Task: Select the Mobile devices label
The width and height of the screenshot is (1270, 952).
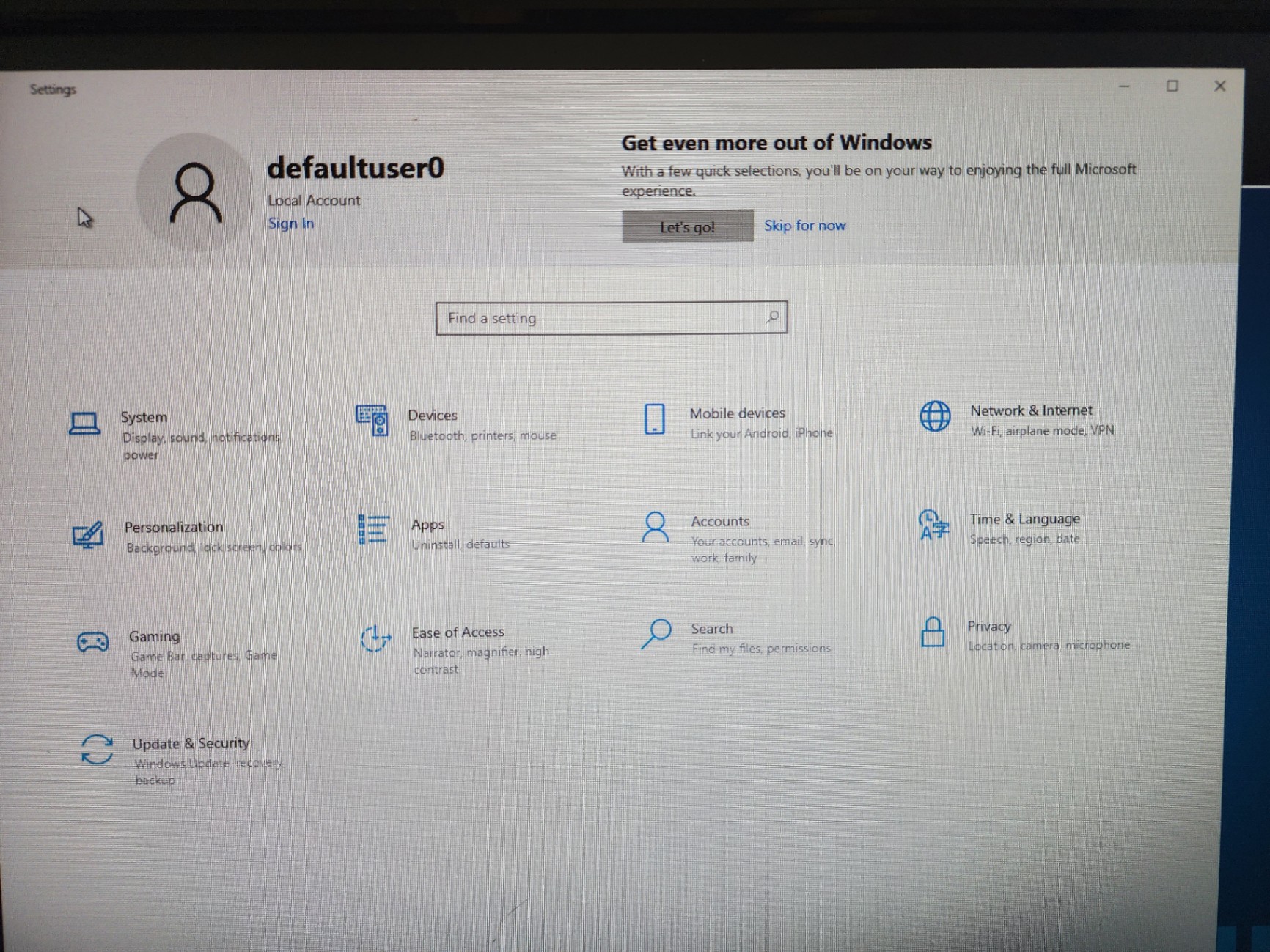Action: point(737,413)
